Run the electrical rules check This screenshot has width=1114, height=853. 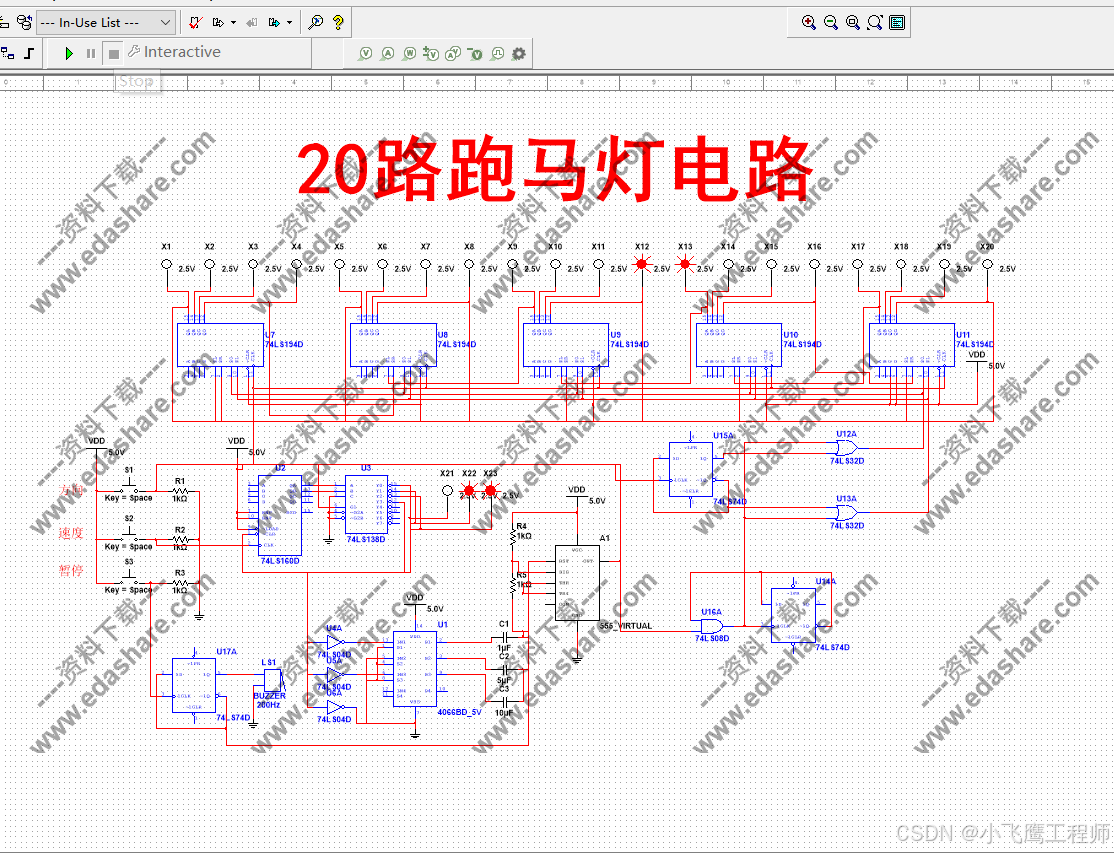click(x=195, y=23)
